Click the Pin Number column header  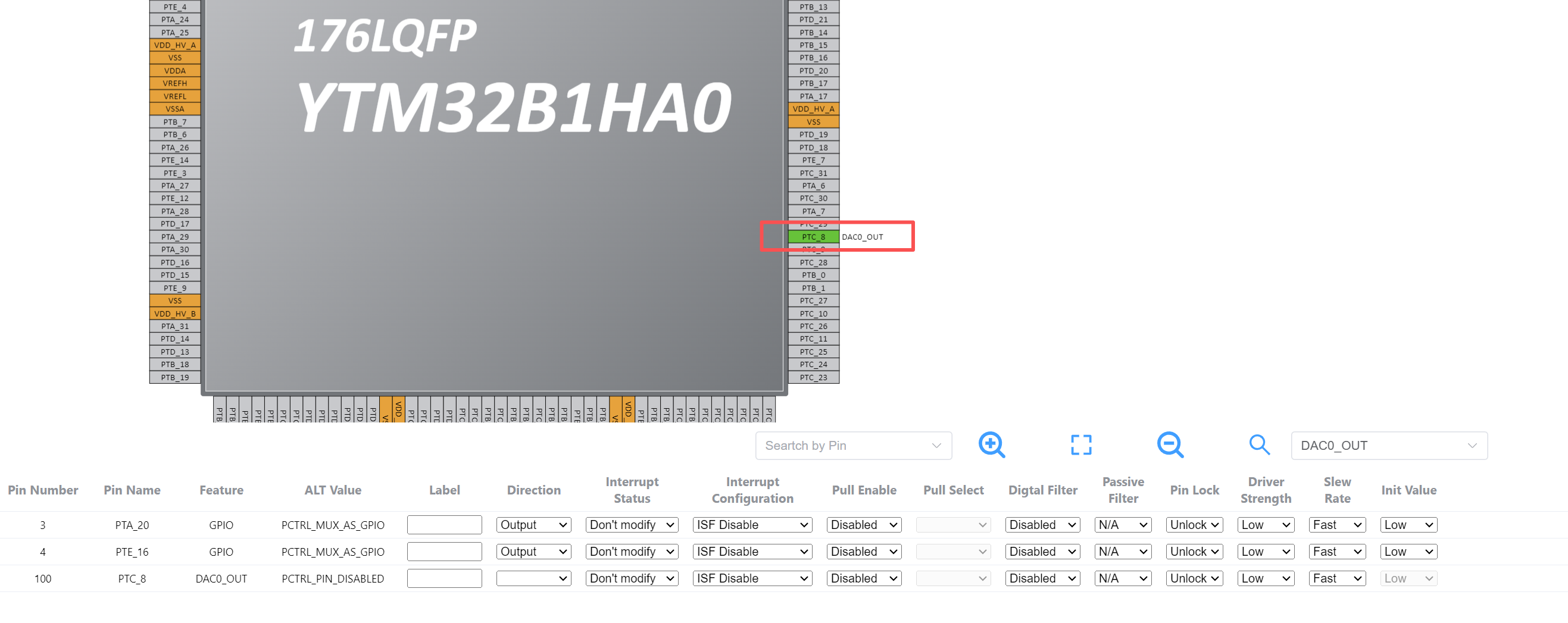click(43, 490)
